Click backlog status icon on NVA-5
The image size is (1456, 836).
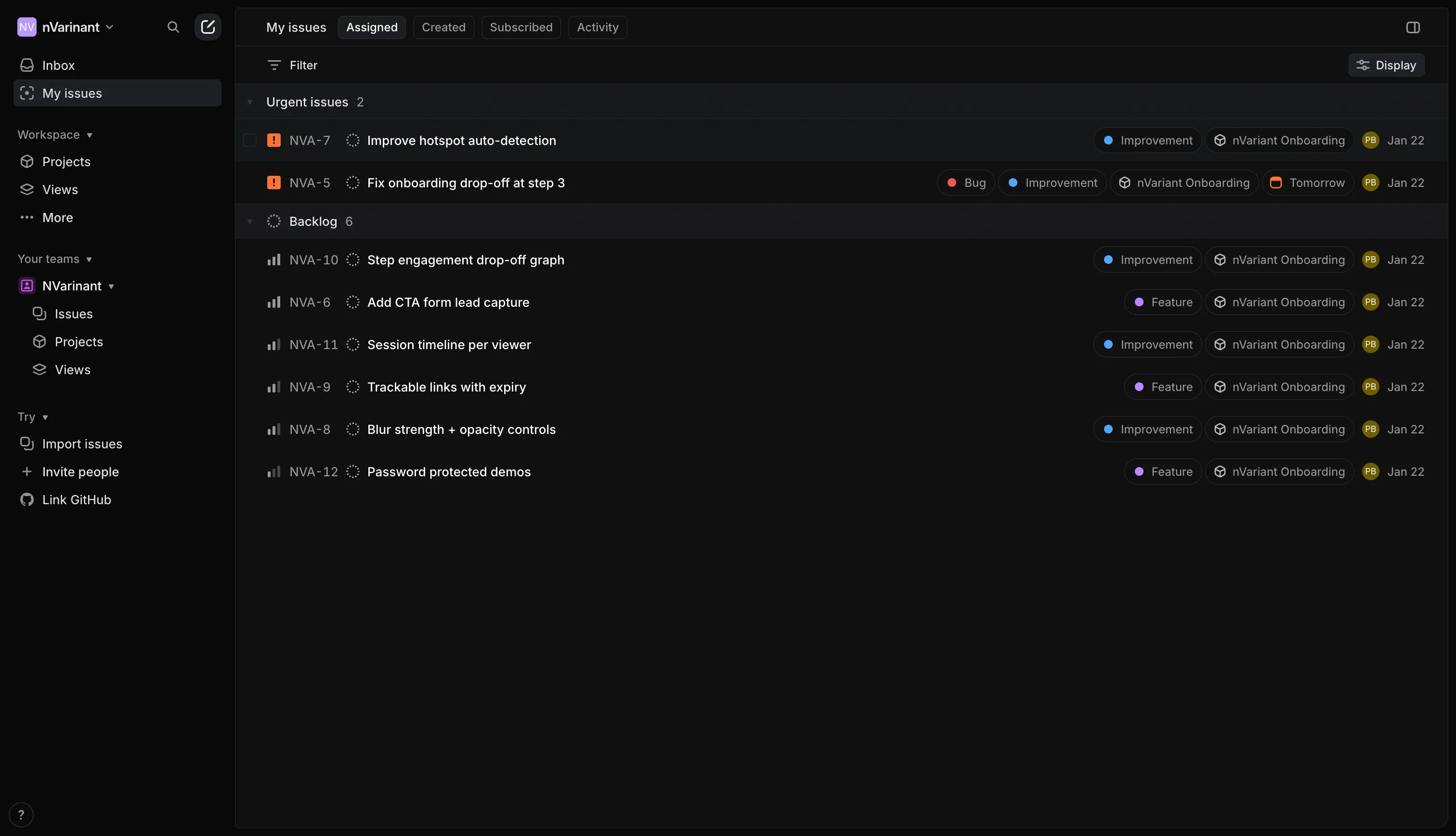353,183
